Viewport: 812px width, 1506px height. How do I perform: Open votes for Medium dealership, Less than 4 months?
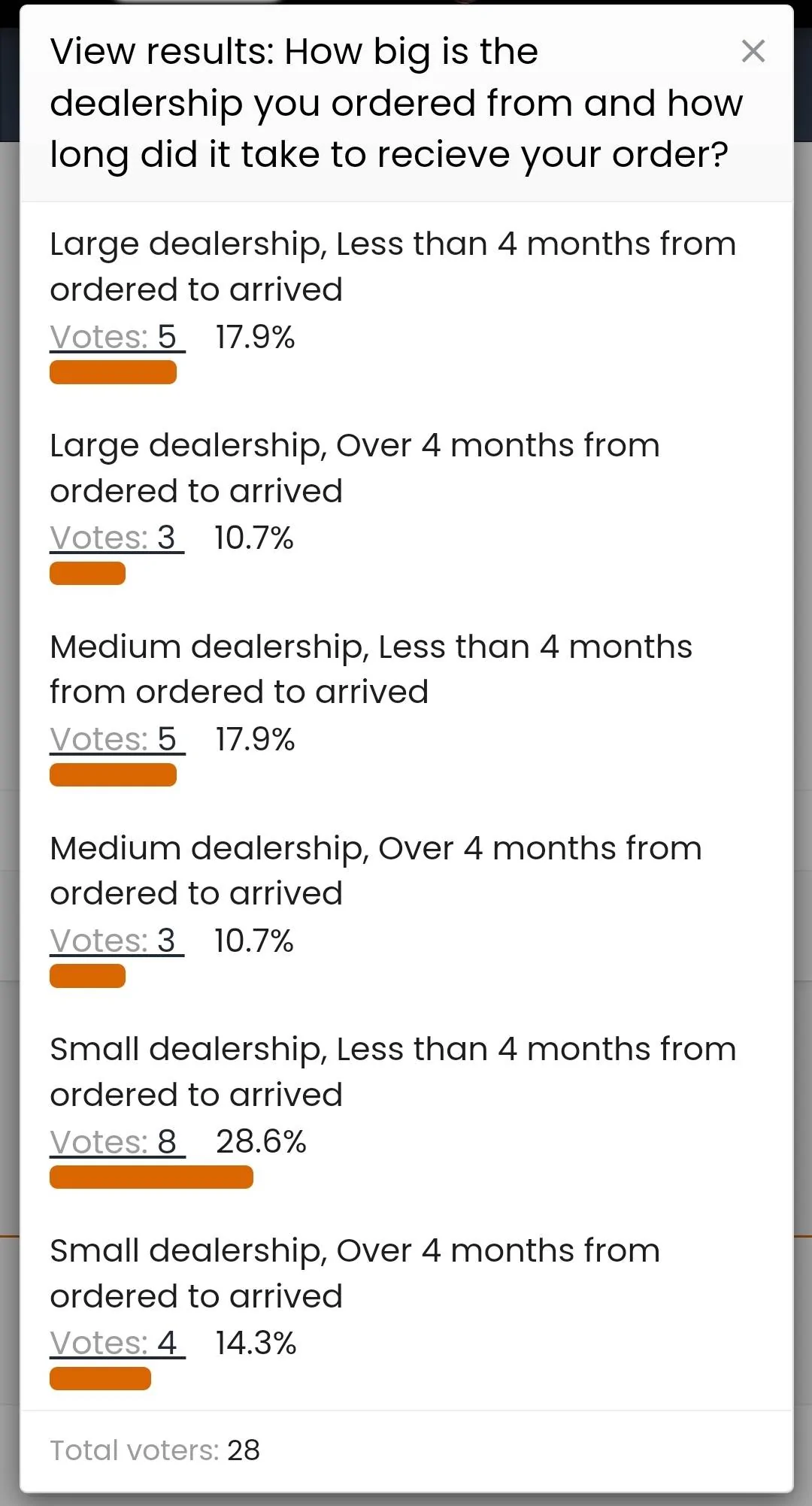[x=117, y=740]
